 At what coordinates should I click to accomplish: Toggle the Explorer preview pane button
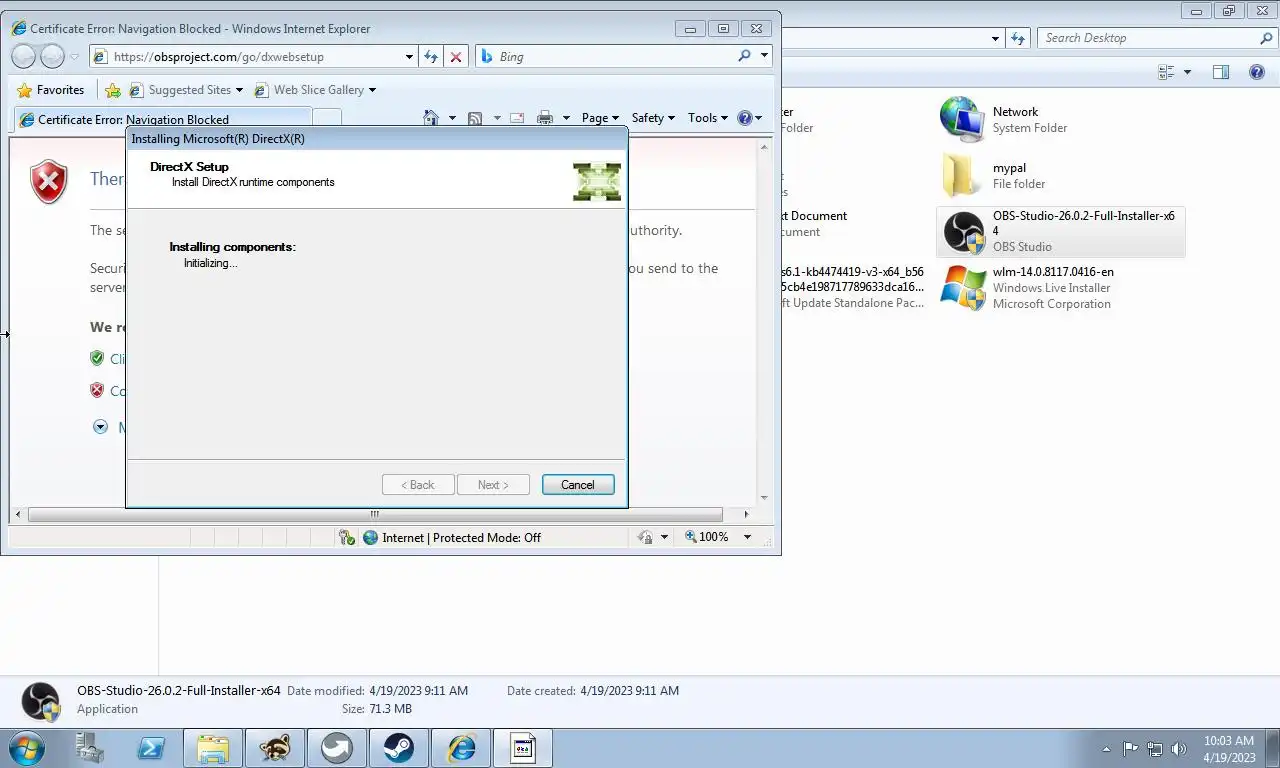click(1221, 72)
